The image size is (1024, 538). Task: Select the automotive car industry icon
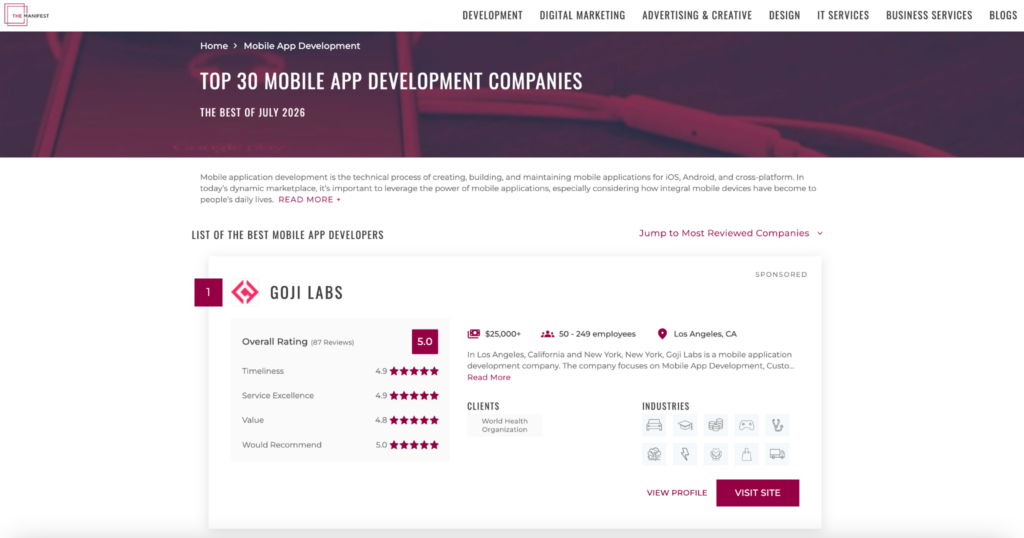coord(654,426)
